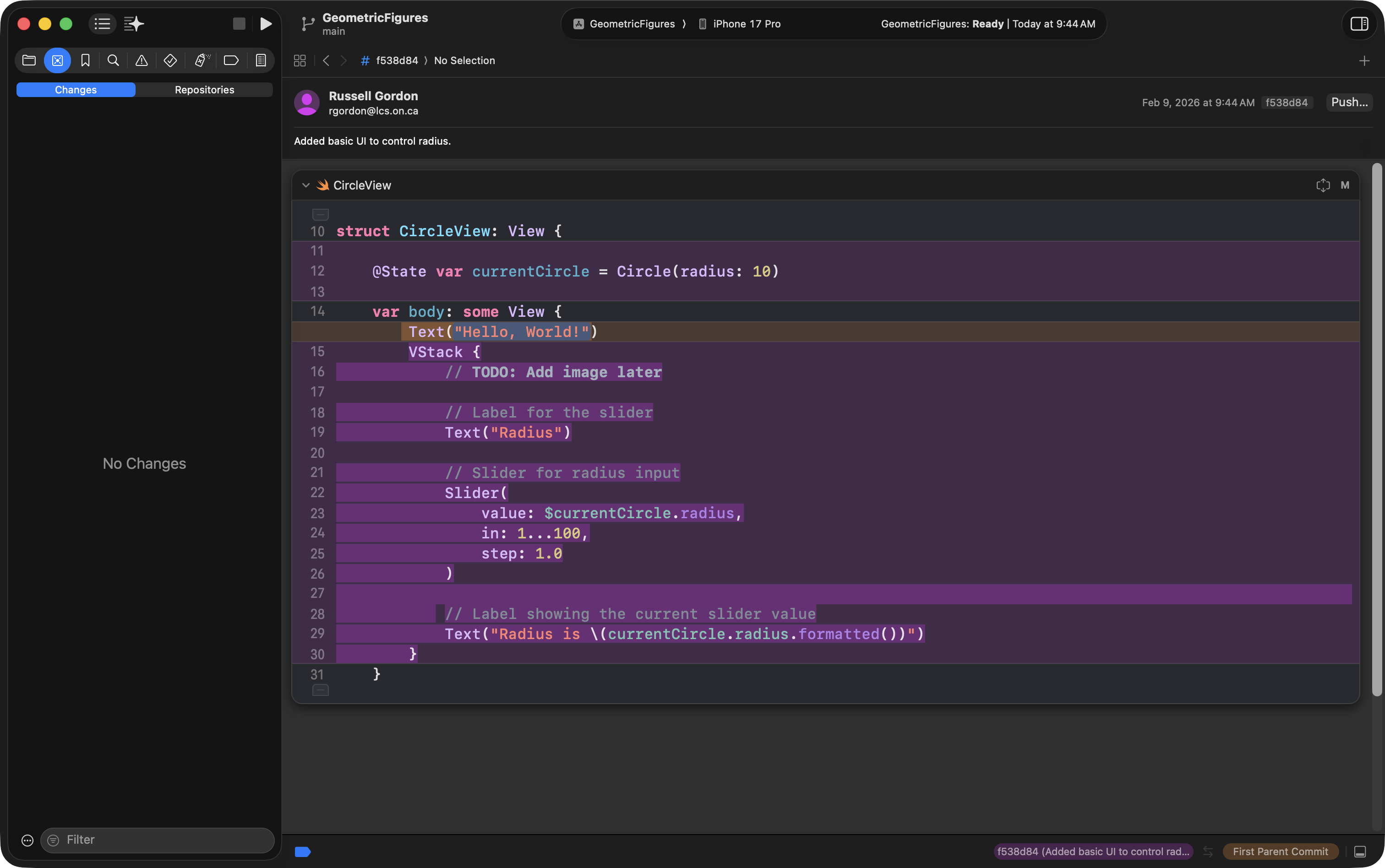
Task: Open the Report navigator icon
Action: tap(261, 60)
